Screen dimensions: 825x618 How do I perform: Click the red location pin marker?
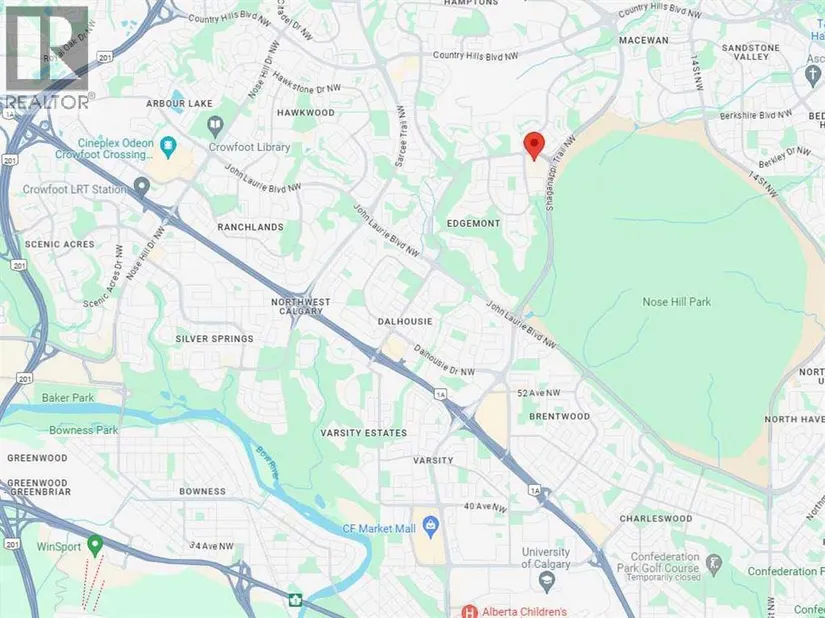(x=534, y=146)
